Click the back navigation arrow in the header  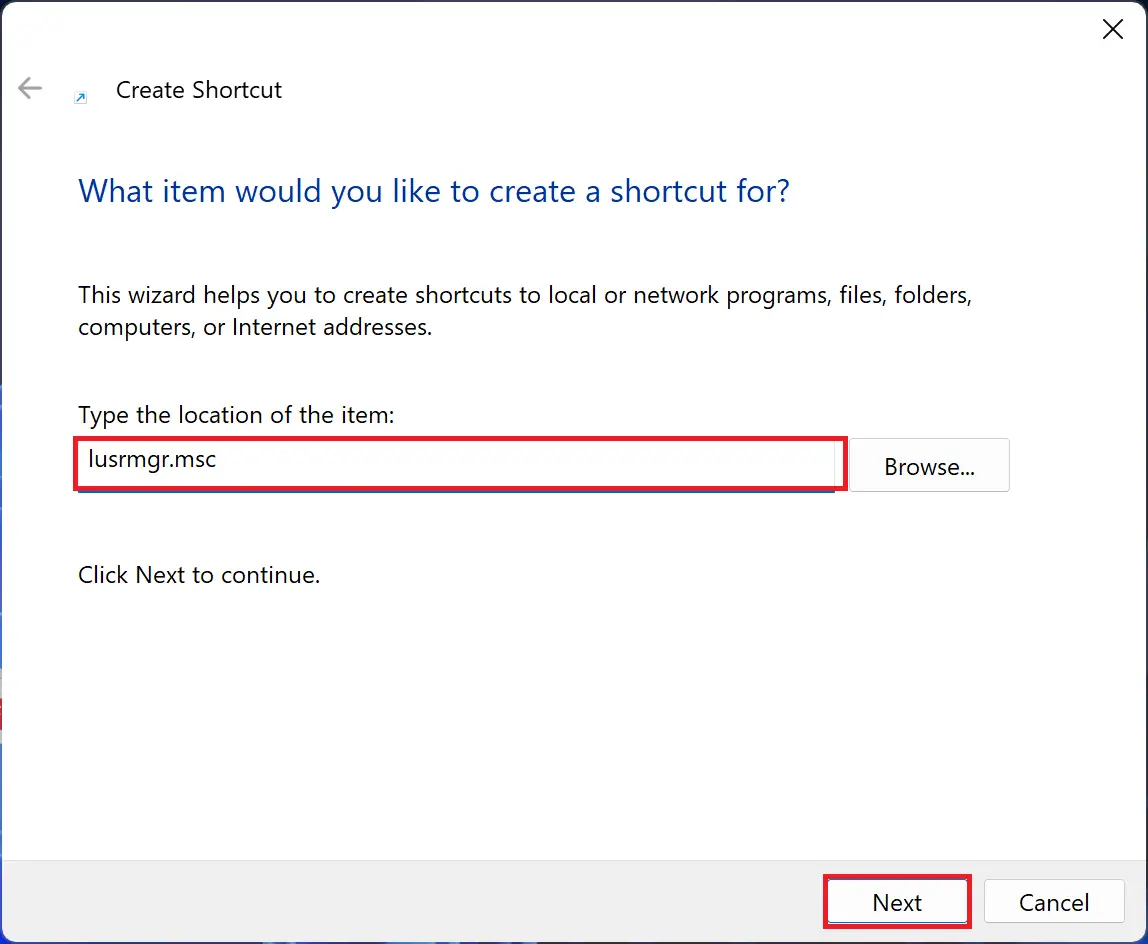click(x=29, y=88)
